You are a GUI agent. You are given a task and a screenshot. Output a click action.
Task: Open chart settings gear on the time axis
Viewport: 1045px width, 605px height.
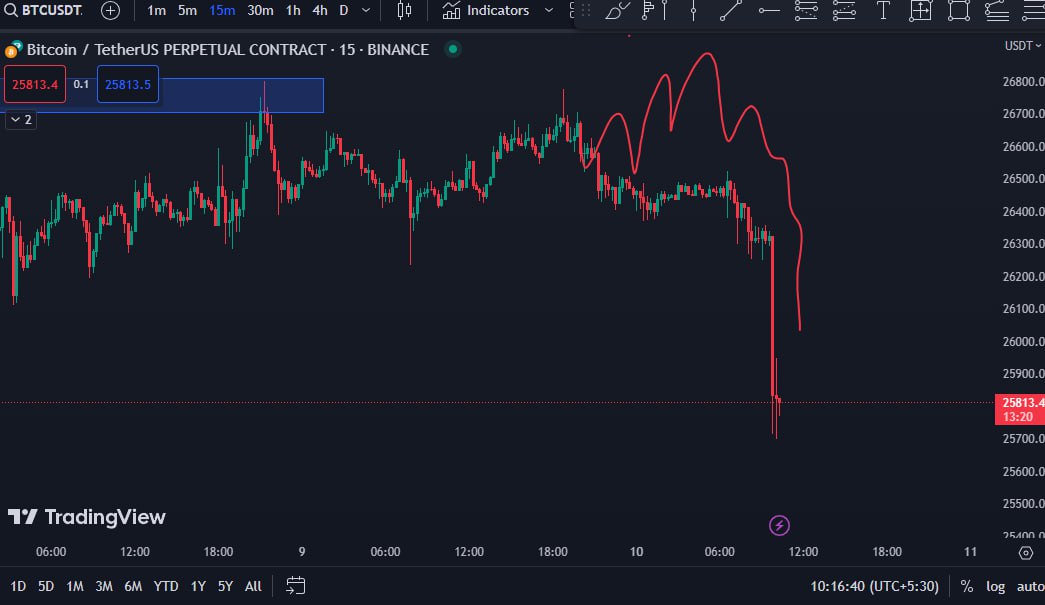pos(1026,552)
